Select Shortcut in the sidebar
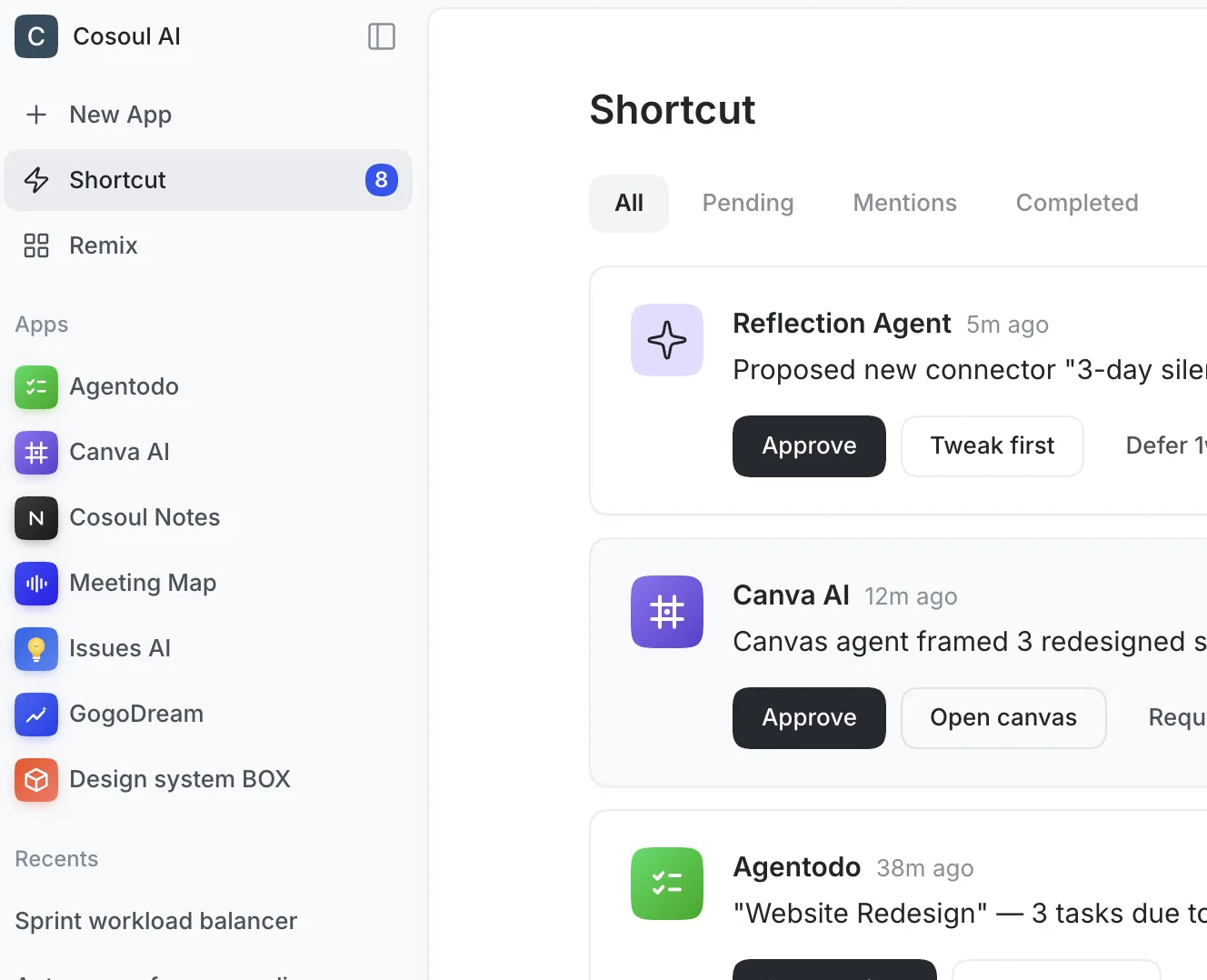The height and width of the screenshot is (980, 1207). pos(208,180)
